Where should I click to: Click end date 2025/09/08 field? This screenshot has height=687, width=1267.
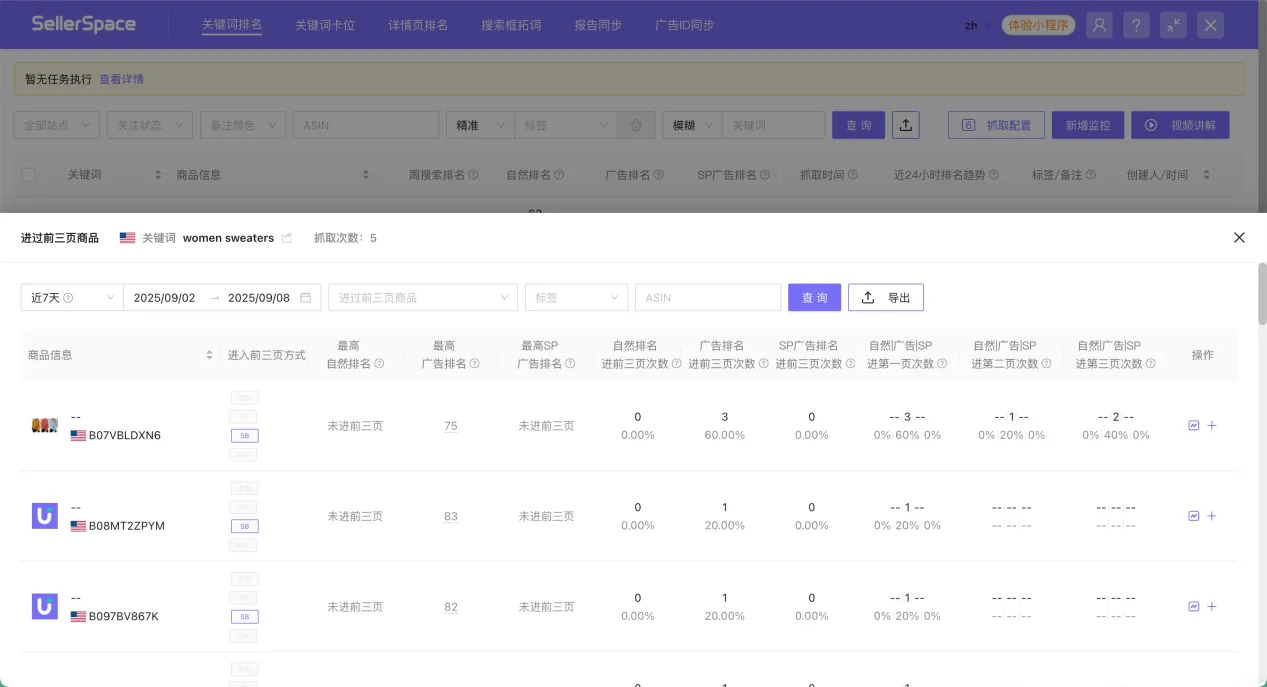pos(259,298)
